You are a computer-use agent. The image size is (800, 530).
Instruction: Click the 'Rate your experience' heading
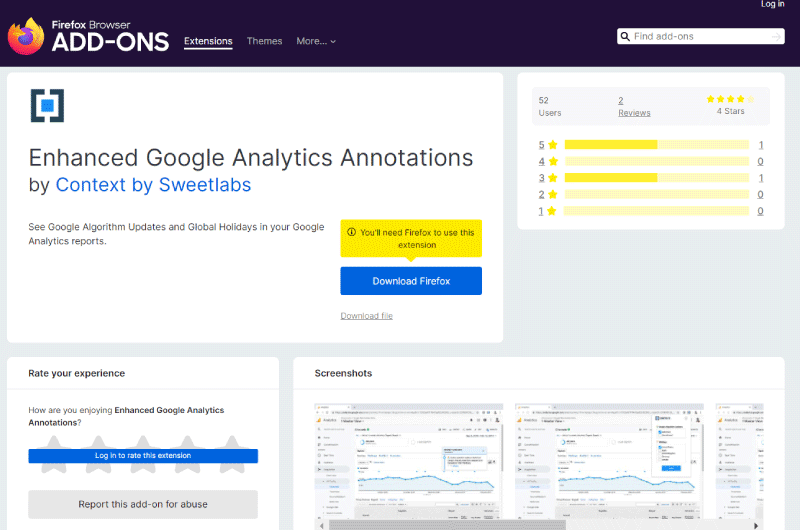point(77,373)
